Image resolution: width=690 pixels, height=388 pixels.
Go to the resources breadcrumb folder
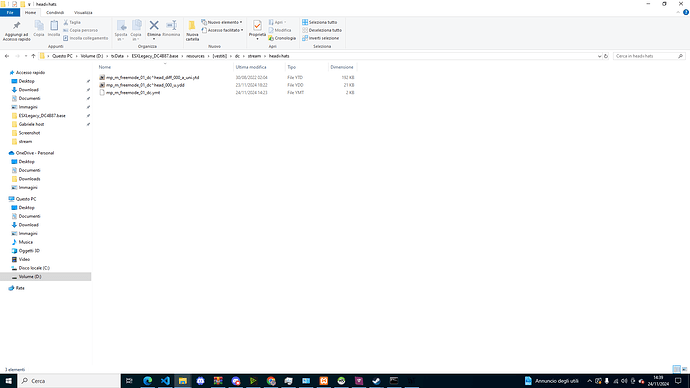point(195,56)
